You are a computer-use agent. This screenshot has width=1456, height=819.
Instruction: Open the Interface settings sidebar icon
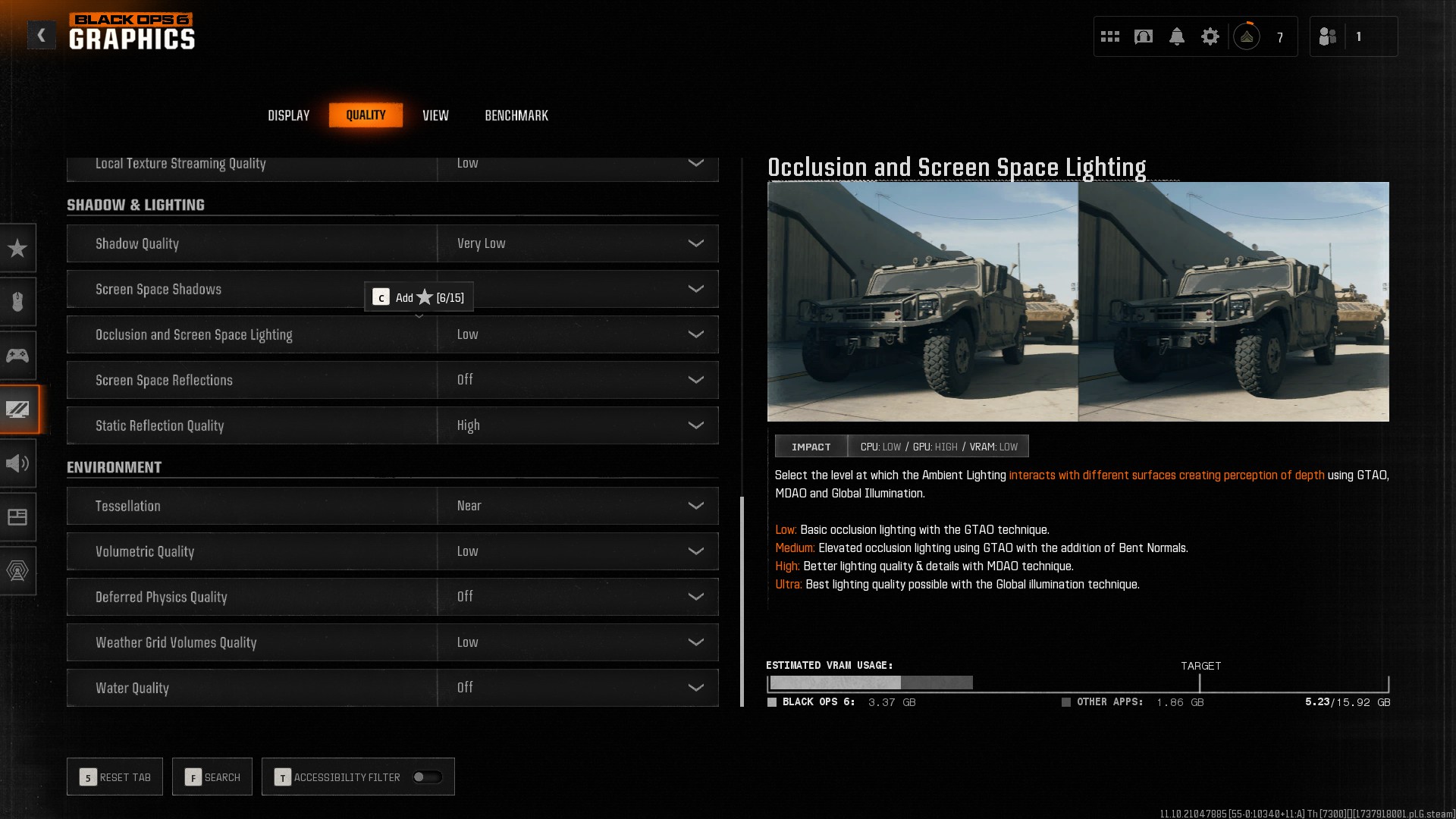click(x=17, y=517)
